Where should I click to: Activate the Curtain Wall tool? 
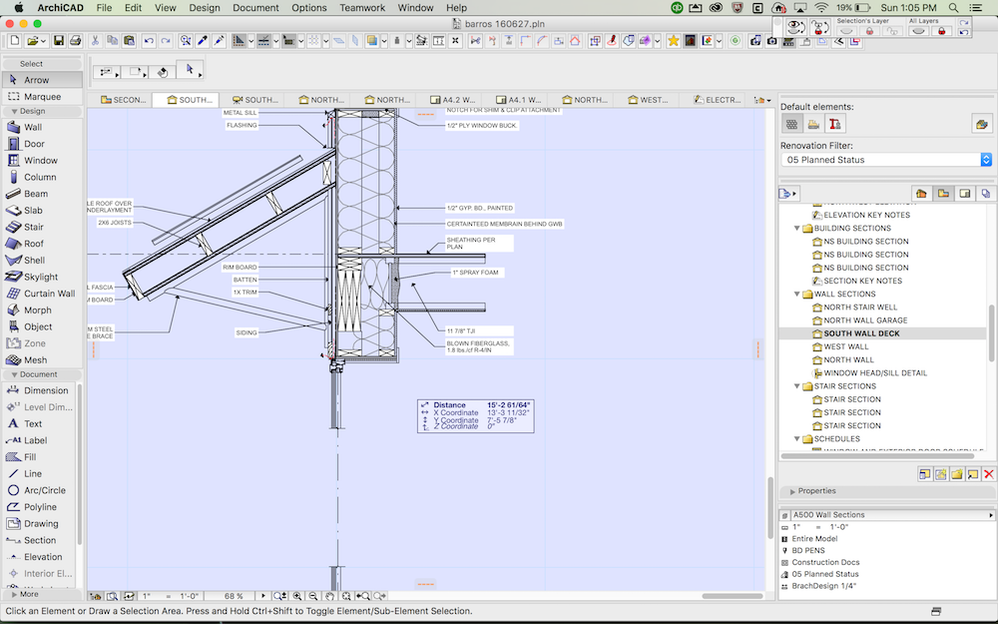pyautogui.click(x=48, y=294)
